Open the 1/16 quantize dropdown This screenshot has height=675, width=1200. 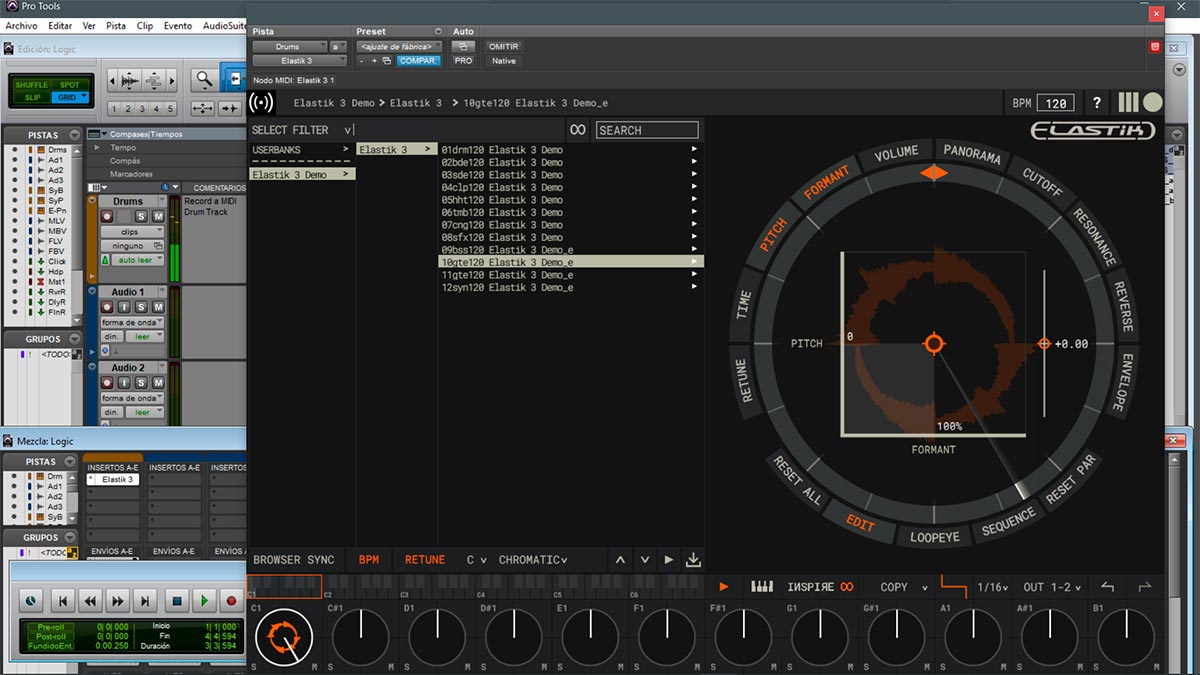pos(992,587)
